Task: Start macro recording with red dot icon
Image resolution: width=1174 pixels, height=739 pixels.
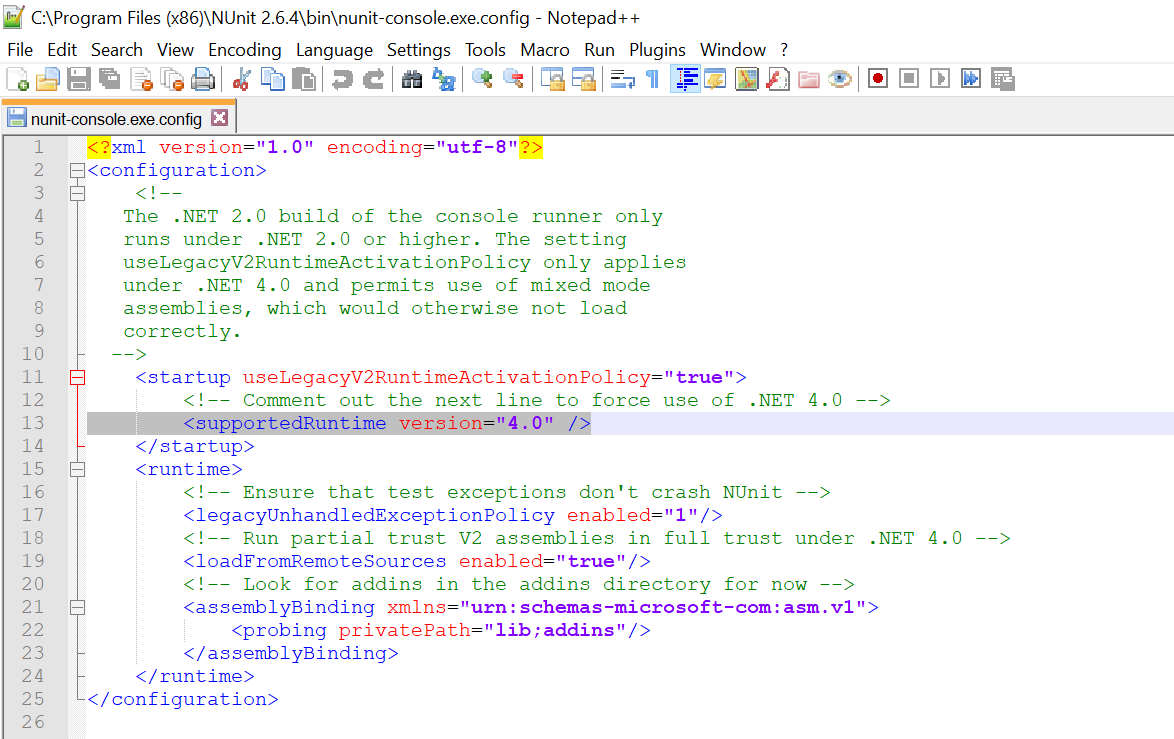Action: coord(878,79)
